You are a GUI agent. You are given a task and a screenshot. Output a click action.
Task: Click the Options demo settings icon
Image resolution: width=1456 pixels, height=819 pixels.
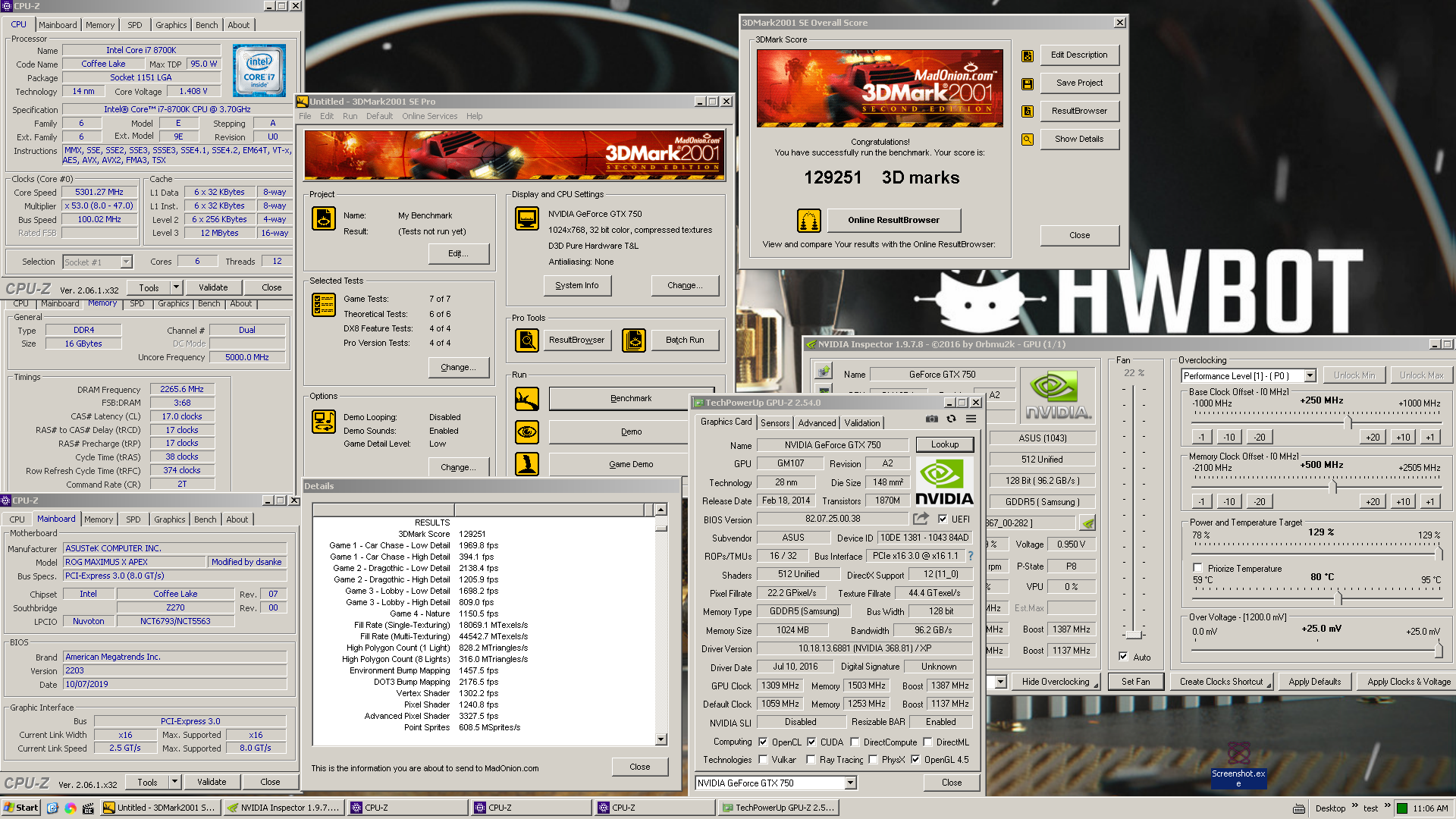pos(324,422)
